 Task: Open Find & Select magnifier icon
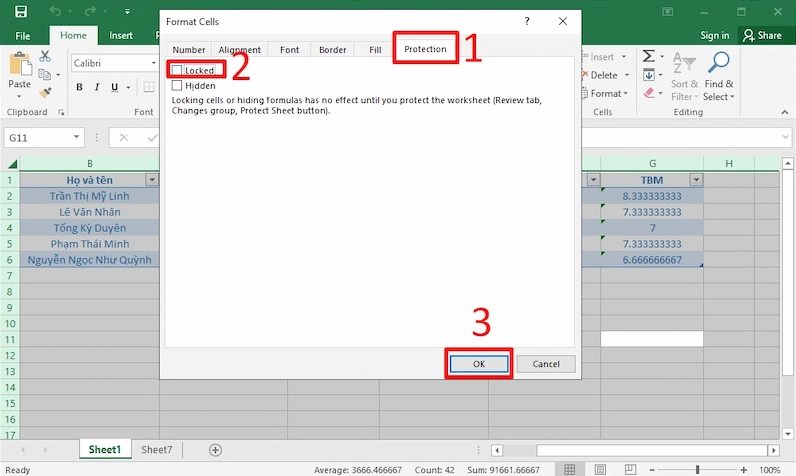point(718,62)
